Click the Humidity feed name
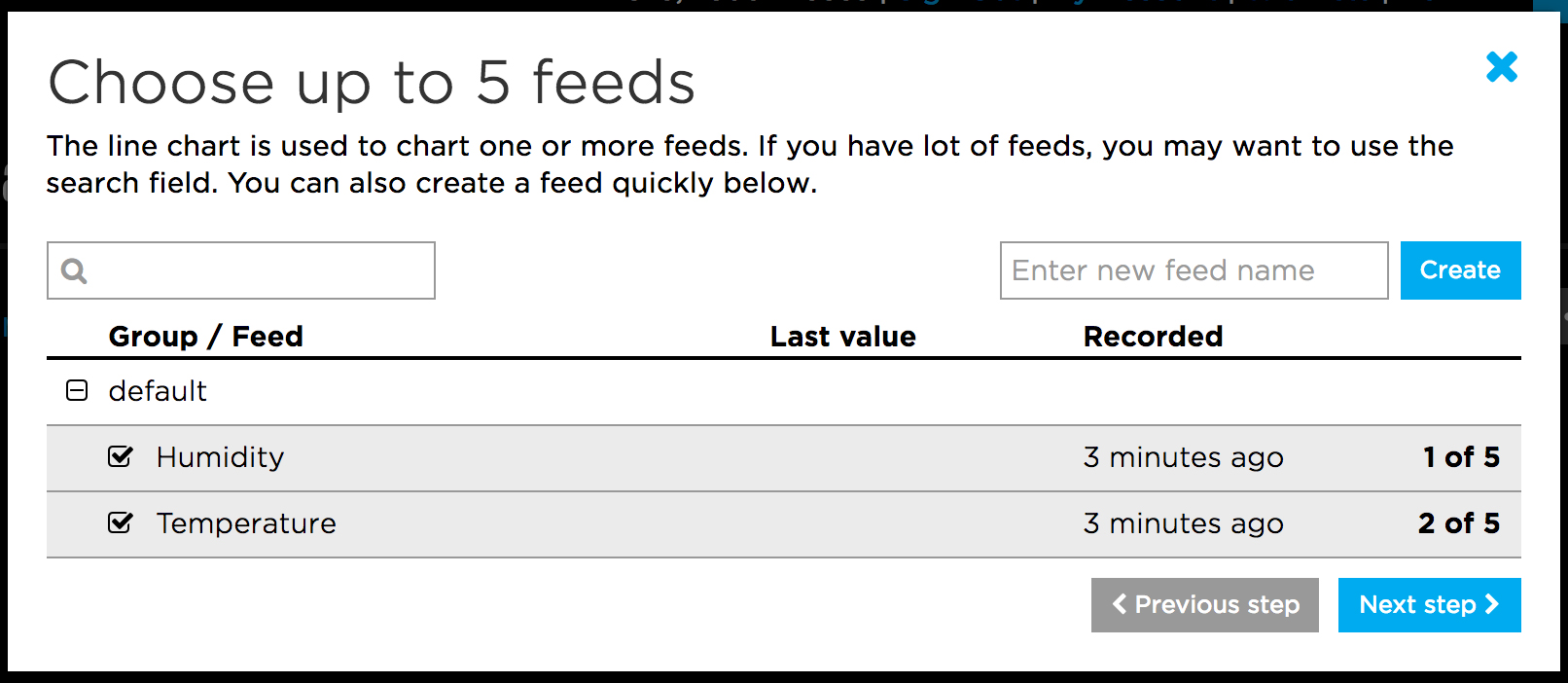The width and height of the screenshot is (1568, 683). pos(220,457)
